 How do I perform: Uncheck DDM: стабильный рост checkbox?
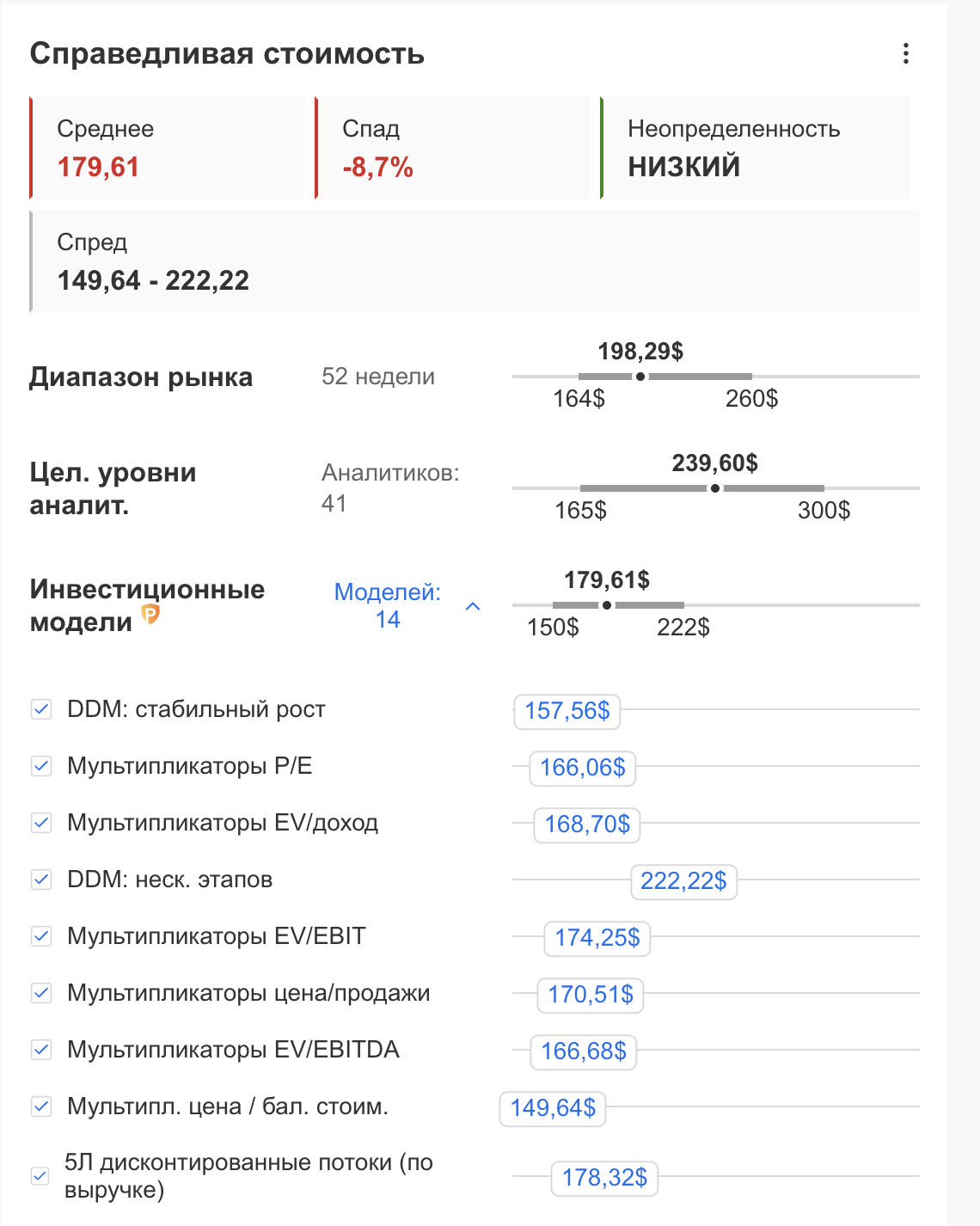click(x=41, y=709)
